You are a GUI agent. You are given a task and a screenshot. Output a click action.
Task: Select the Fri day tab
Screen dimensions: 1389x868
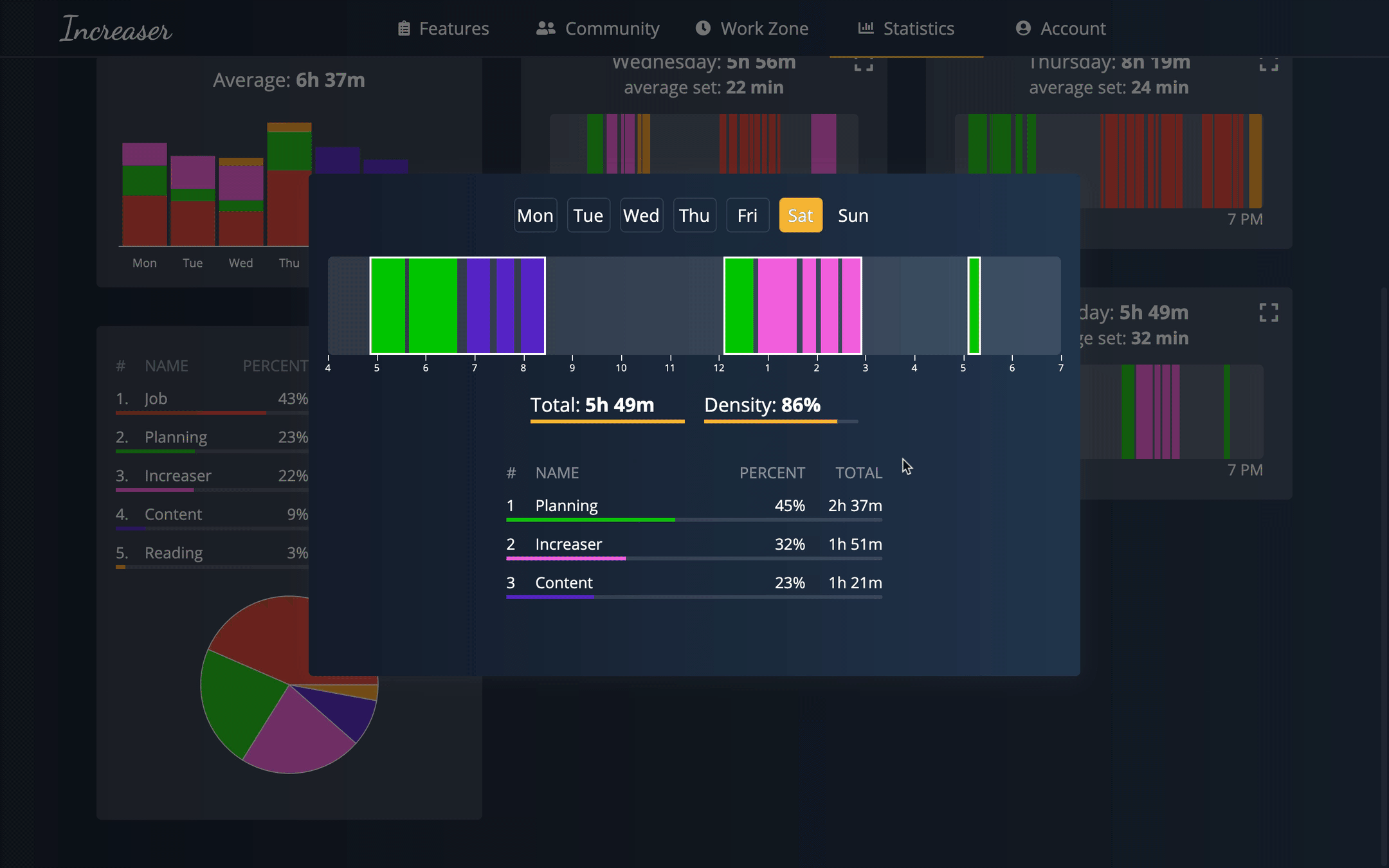747,215
